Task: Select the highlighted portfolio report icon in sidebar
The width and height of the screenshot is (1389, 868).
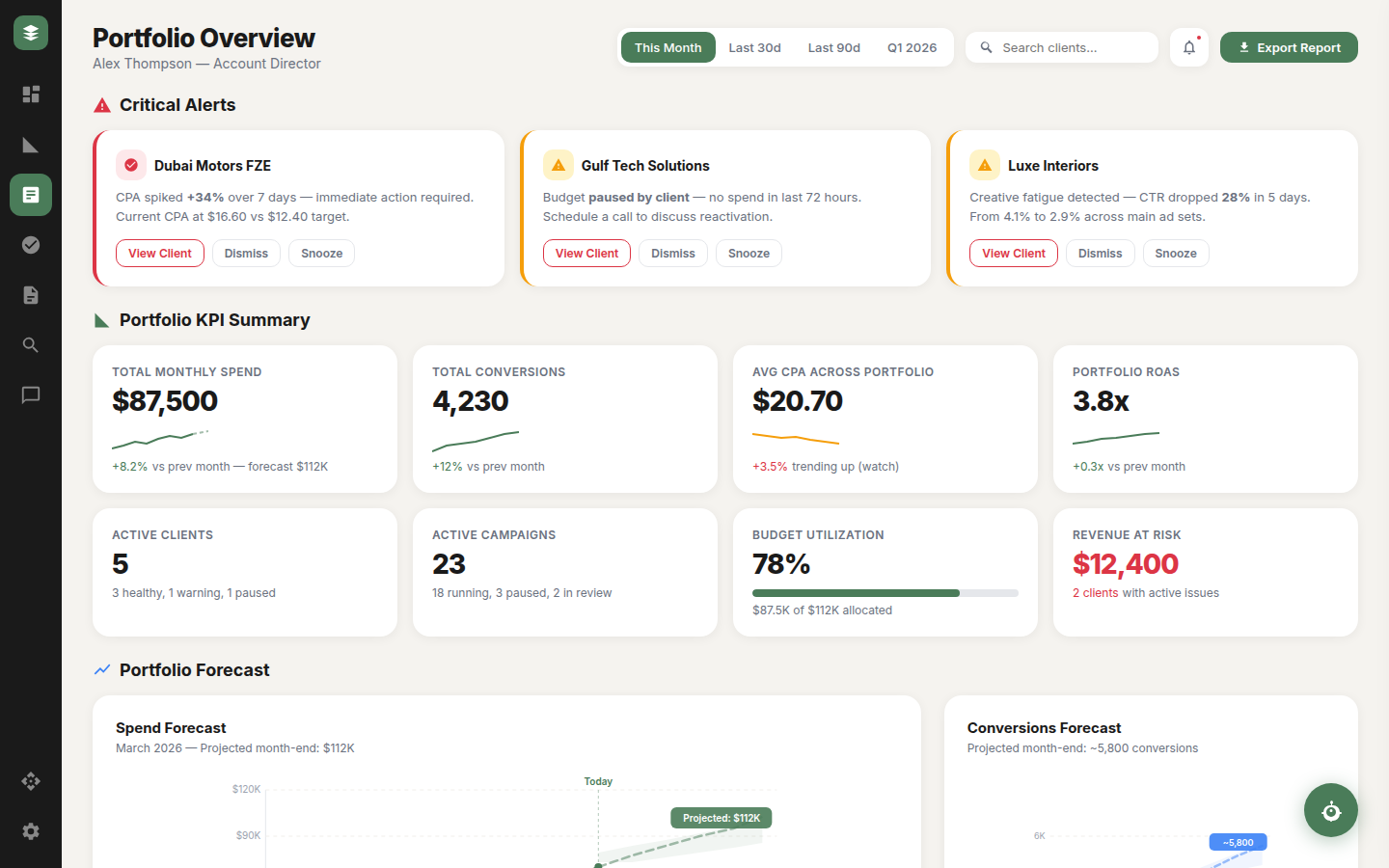Action: (31, 195)
